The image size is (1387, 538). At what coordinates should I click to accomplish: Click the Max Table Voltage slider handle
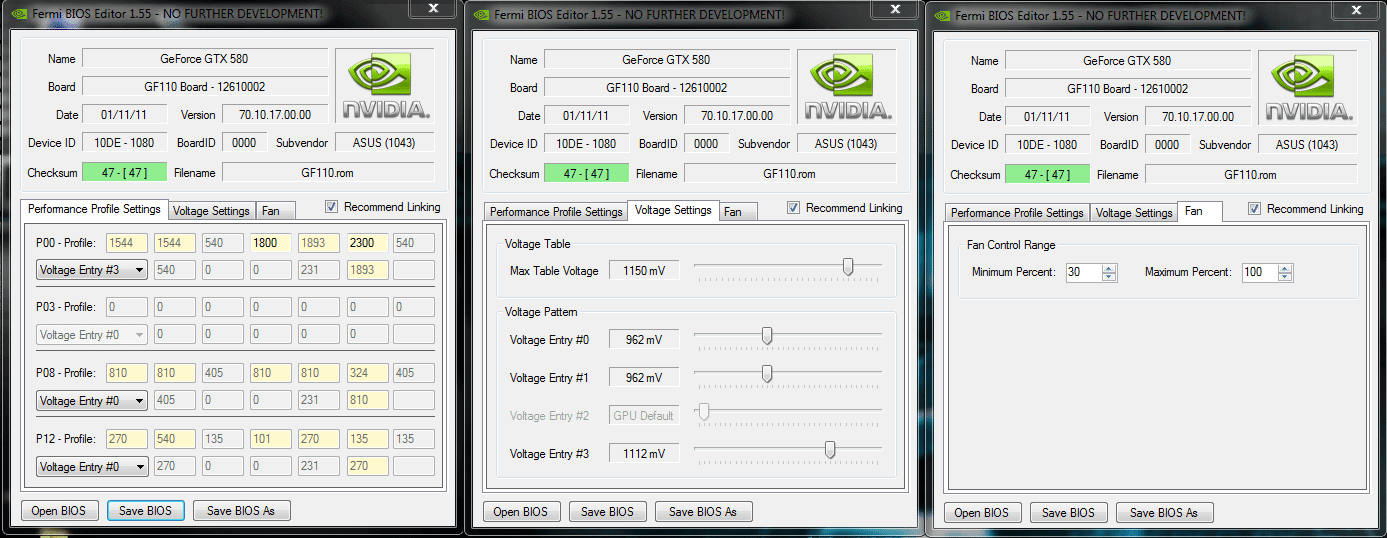[848, 266]
